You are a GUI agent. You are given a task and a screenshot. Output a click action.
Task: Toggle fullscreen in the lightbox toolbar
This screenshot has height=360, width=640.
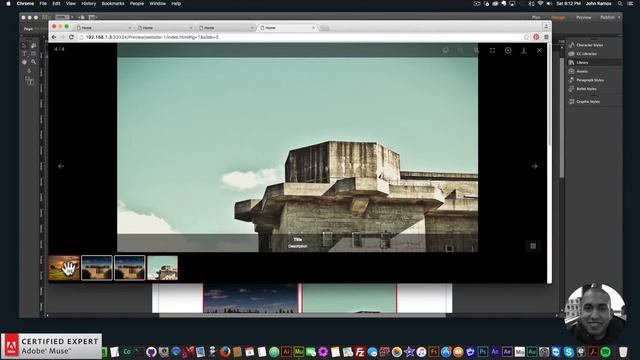pos(492,51)
